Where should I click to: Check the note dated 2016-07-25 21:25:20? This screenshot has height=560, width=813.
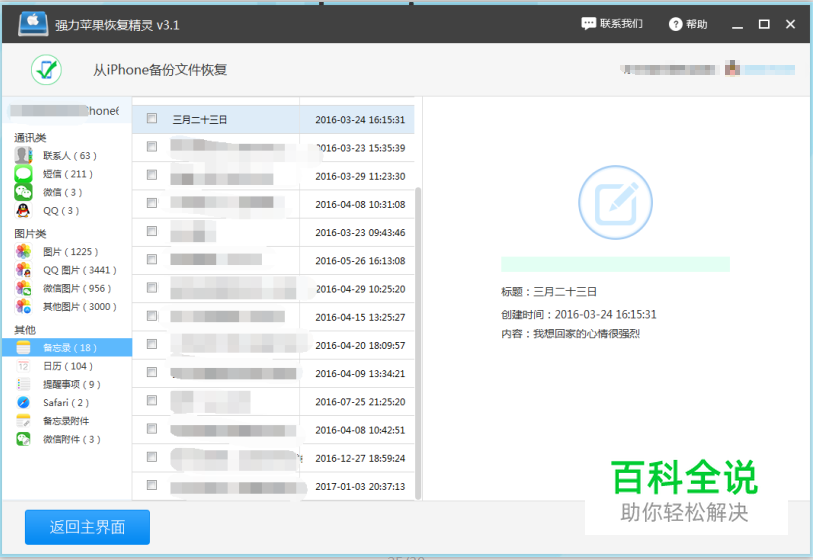(x=152, y=400)
